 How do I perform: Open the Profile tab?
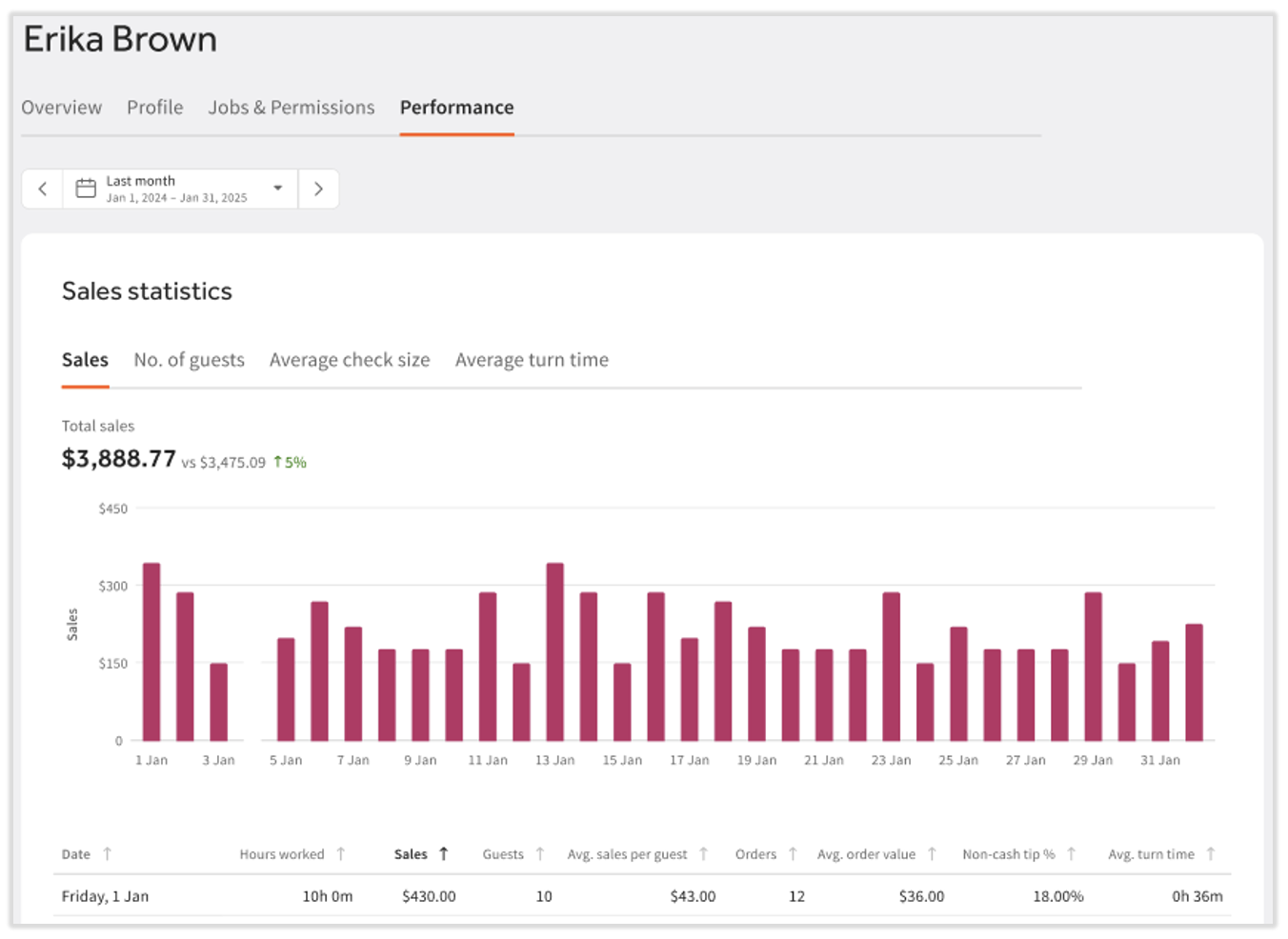pyautogui.click(x=154, y=108)
